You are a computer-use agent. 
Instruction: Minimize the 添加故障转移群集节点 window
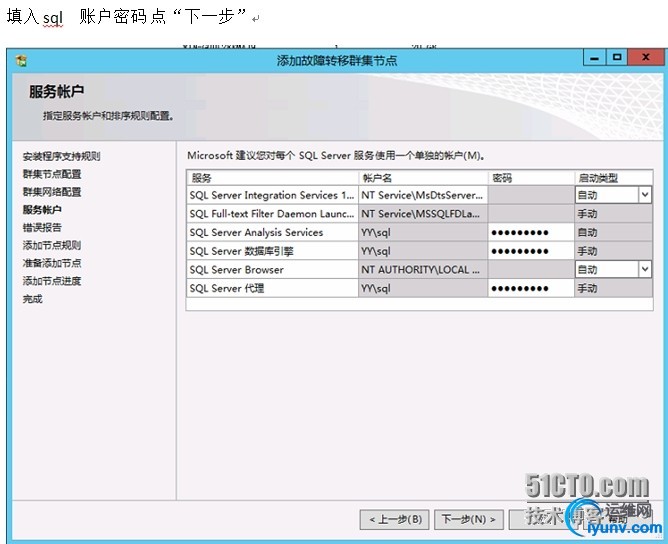[594, 57]
